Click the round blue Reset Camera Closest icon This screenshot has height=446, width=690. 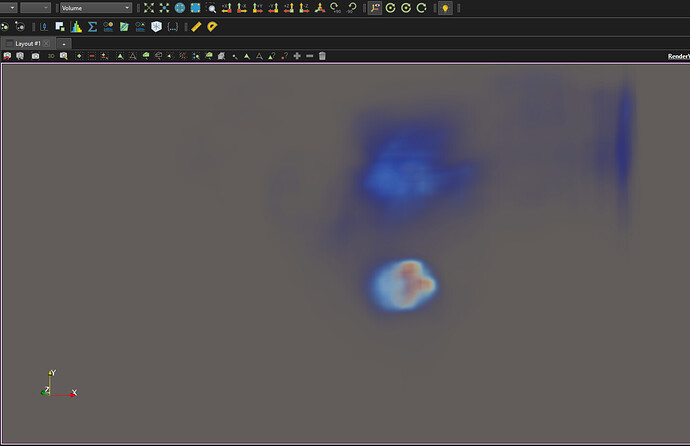[x=180, y=8]
